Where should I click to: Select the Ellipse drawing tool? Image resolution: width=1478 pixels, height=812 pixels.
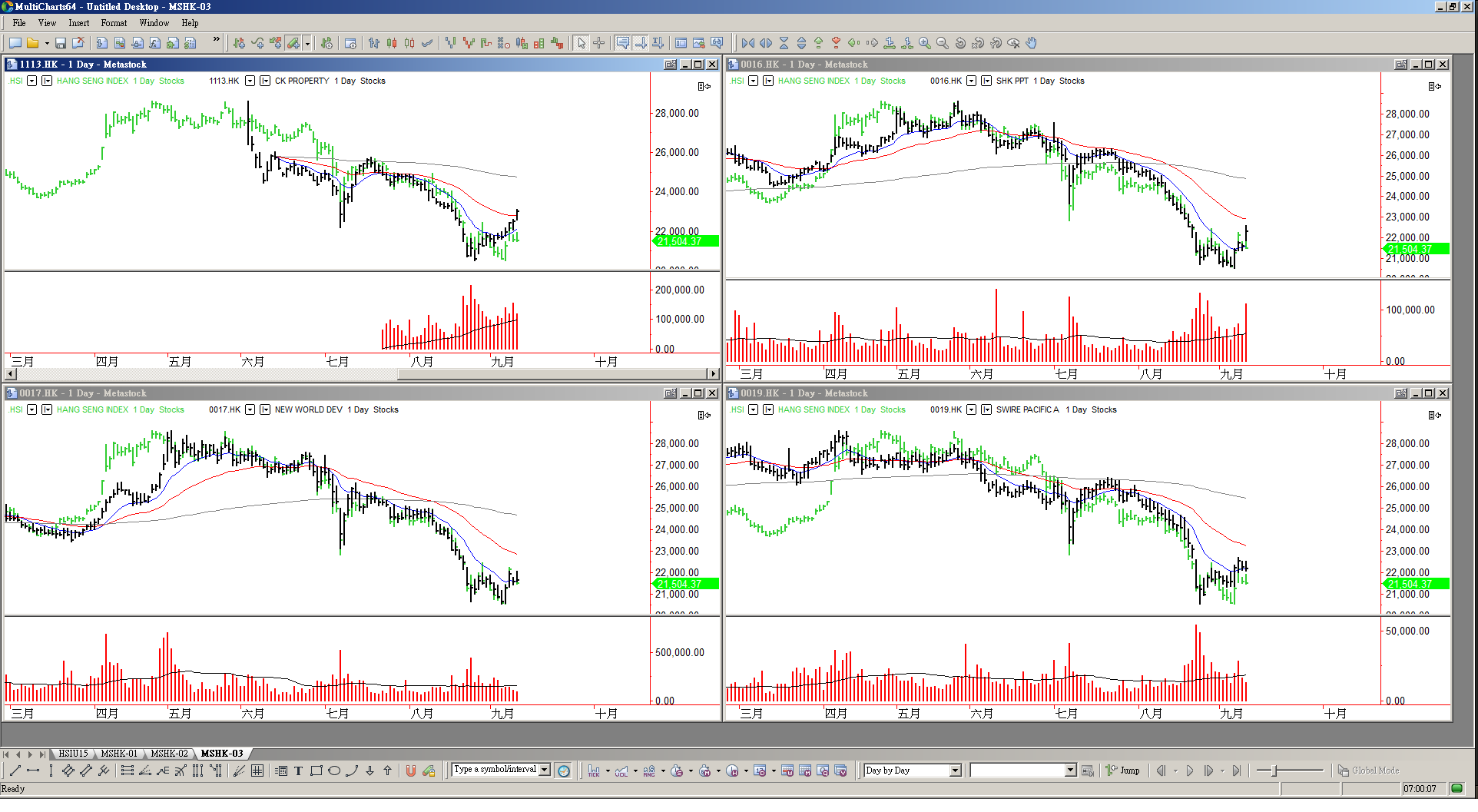coord(334,771)
